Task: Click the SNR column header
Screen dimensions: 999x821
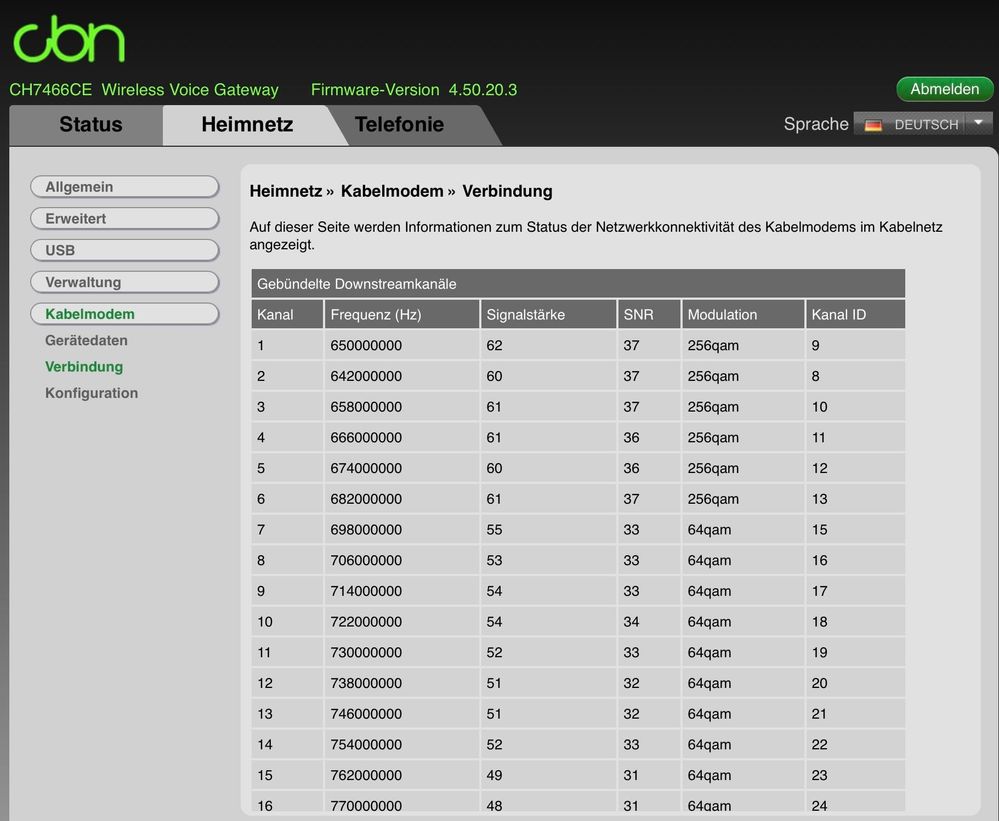Action: [x=649, y=314]
